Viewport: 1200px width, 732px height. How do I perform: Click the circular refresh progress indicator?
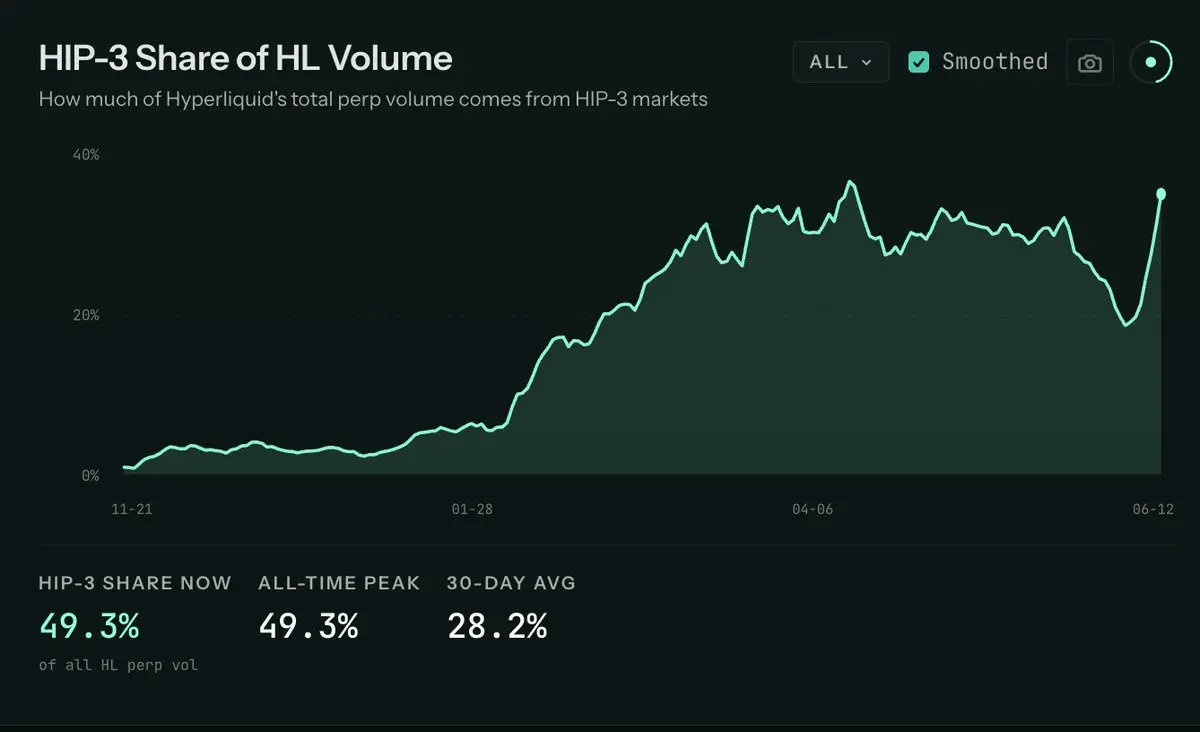1151,63
